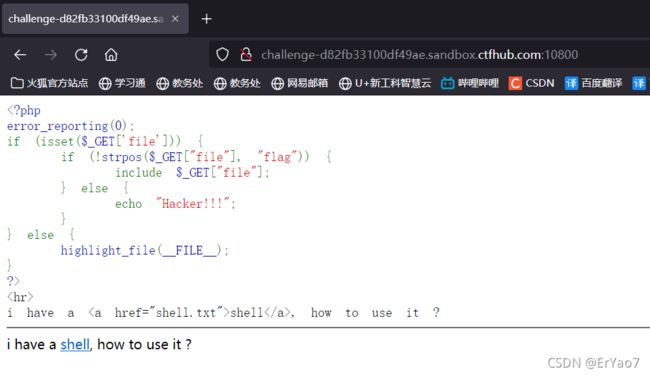Open tracking protection shield icon
This screenshot has height=375, width=650.
223,54
